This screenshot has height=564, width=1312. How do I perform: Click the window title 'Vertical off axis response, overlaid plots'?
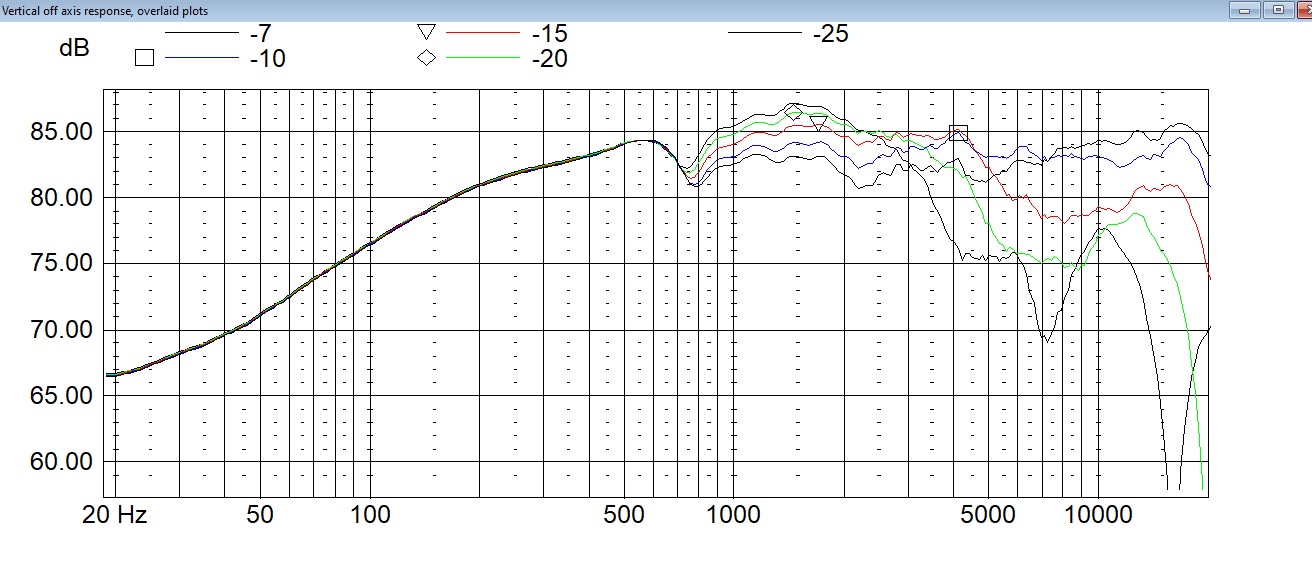pos(105,11)
